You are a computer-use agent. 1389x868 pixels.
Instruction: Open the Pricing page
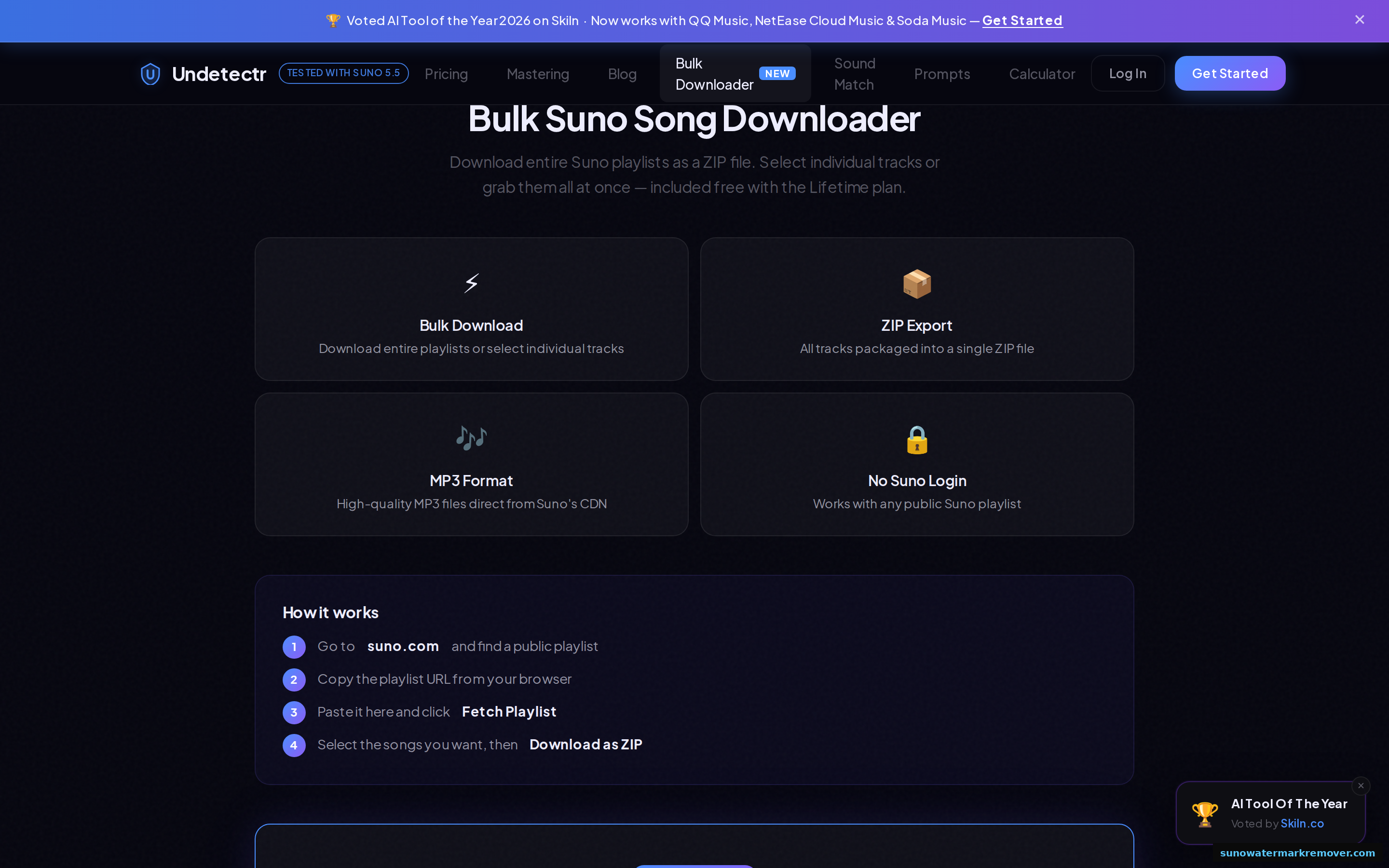tap(446, 74)
